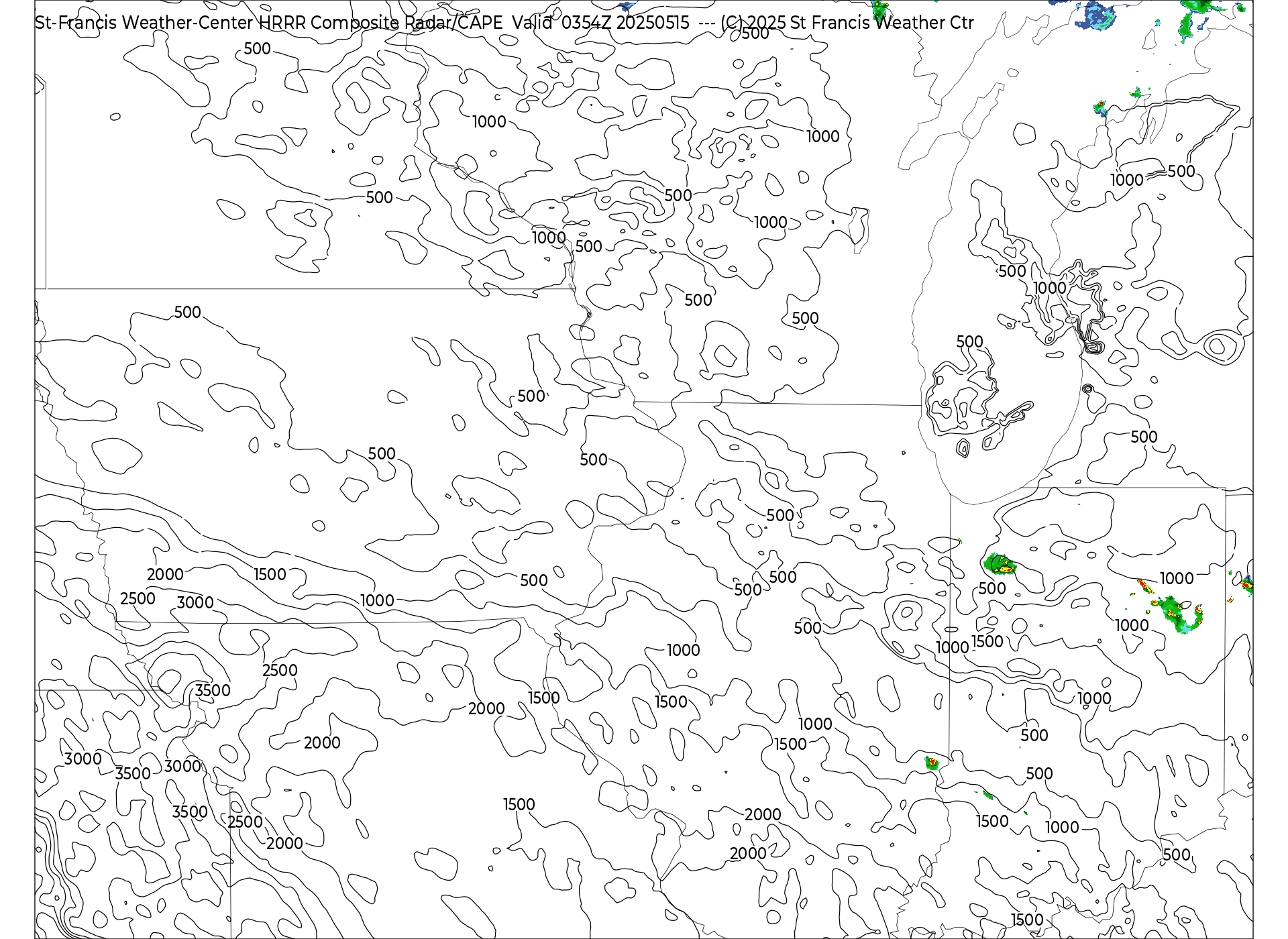The width and height of the screenshot is (1288, 939).
Task: Click the "Valid 0354Z 20250515" timestamp
Action: (600, 23)
